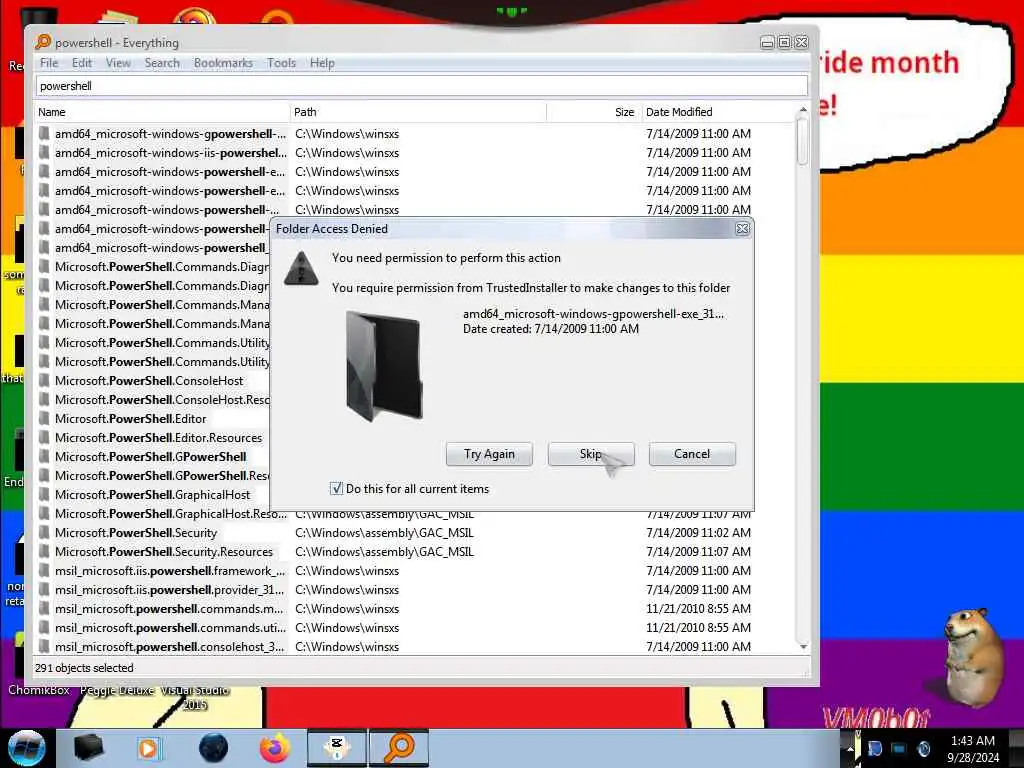1024x768 pixels.
Task: Uncheck 'Do this for all current items'
Action: point(336,488)
